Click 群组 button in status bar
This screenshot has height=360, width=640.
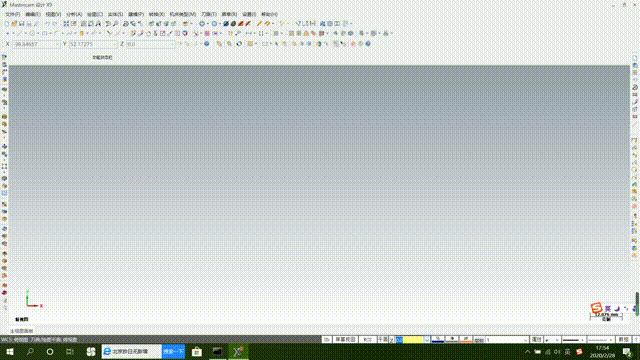tap(623, 340)
